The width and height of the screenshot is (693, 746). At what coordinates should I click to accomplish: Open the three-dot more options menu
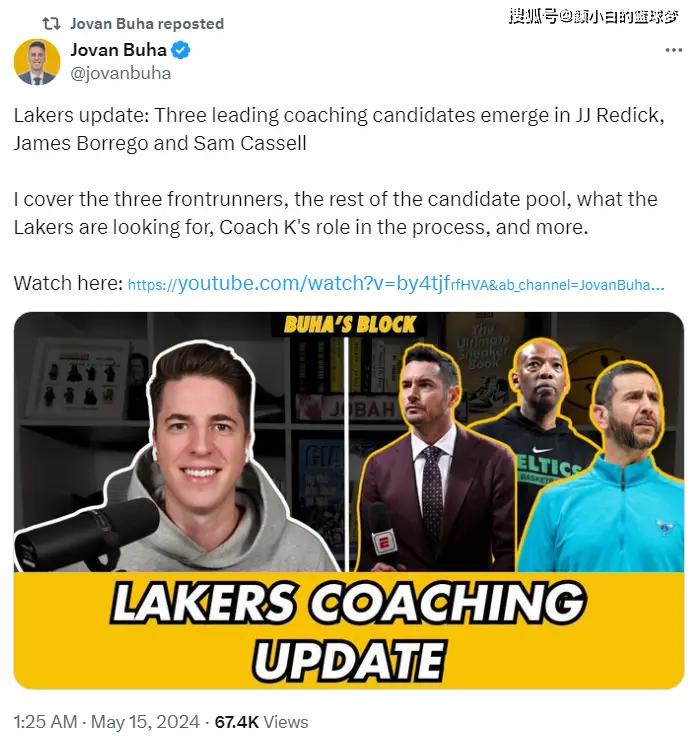[673, 50]
